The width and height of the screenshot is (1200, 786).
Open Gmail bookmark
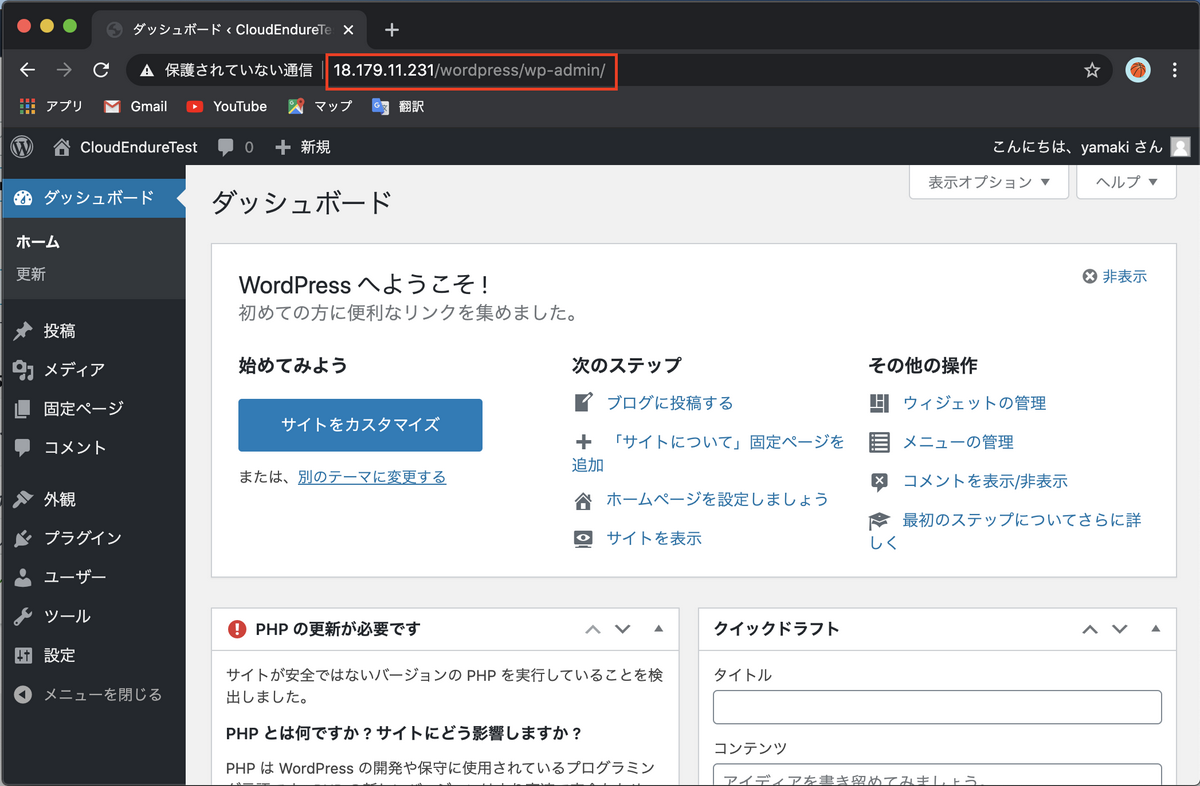point(136,106)
